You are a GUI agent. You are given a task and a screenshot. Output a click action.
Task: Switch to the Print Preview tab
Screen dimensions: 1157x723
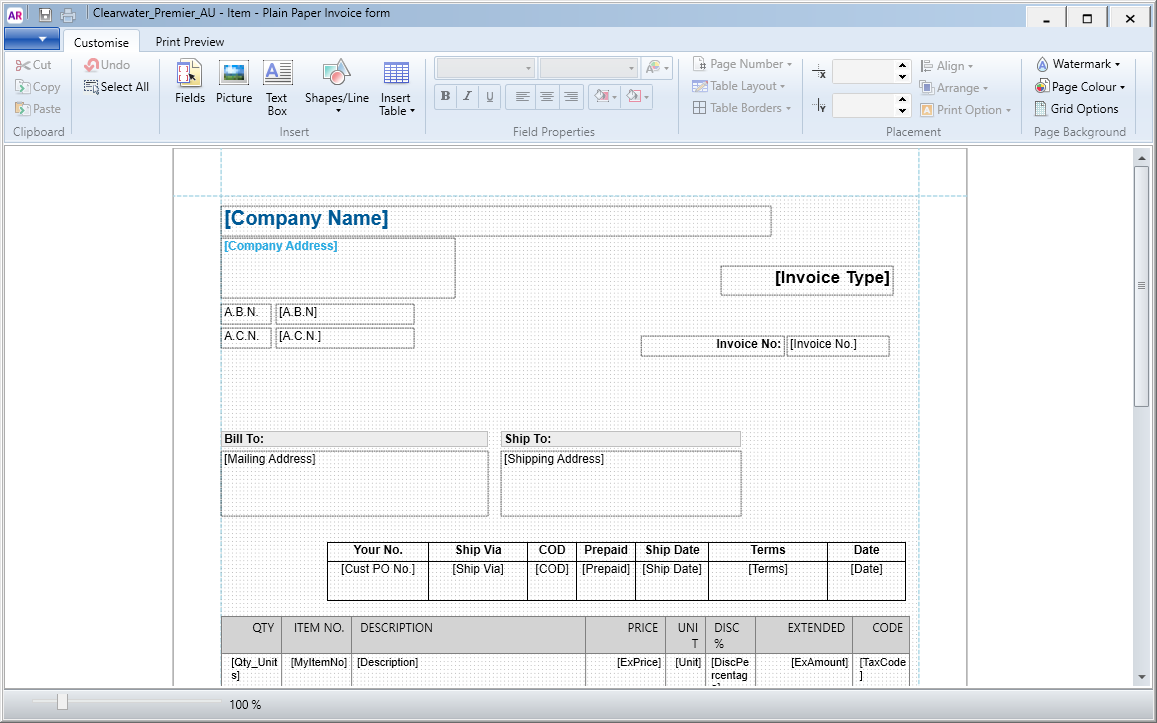189,42
